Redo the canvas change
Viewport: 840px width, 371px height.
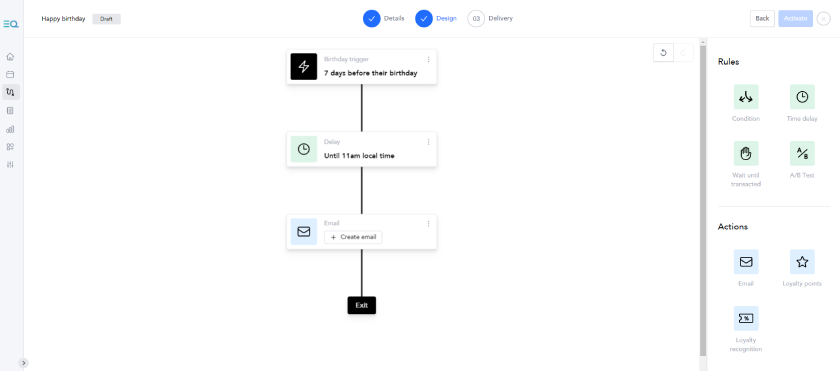coord(683,52)
